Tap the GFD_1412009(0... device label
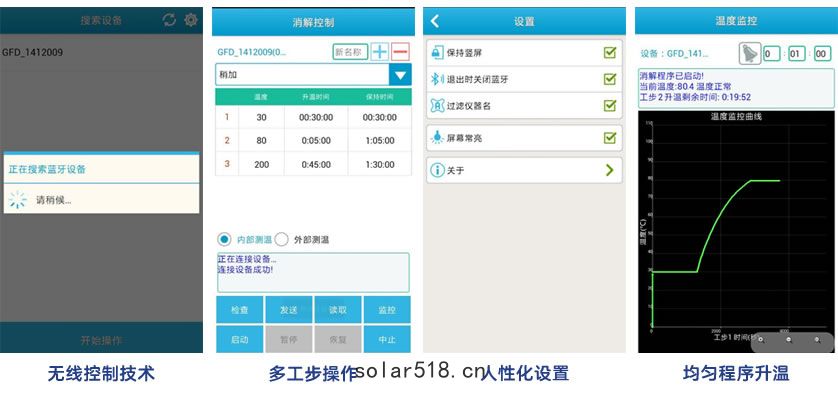 click(252, 52)
